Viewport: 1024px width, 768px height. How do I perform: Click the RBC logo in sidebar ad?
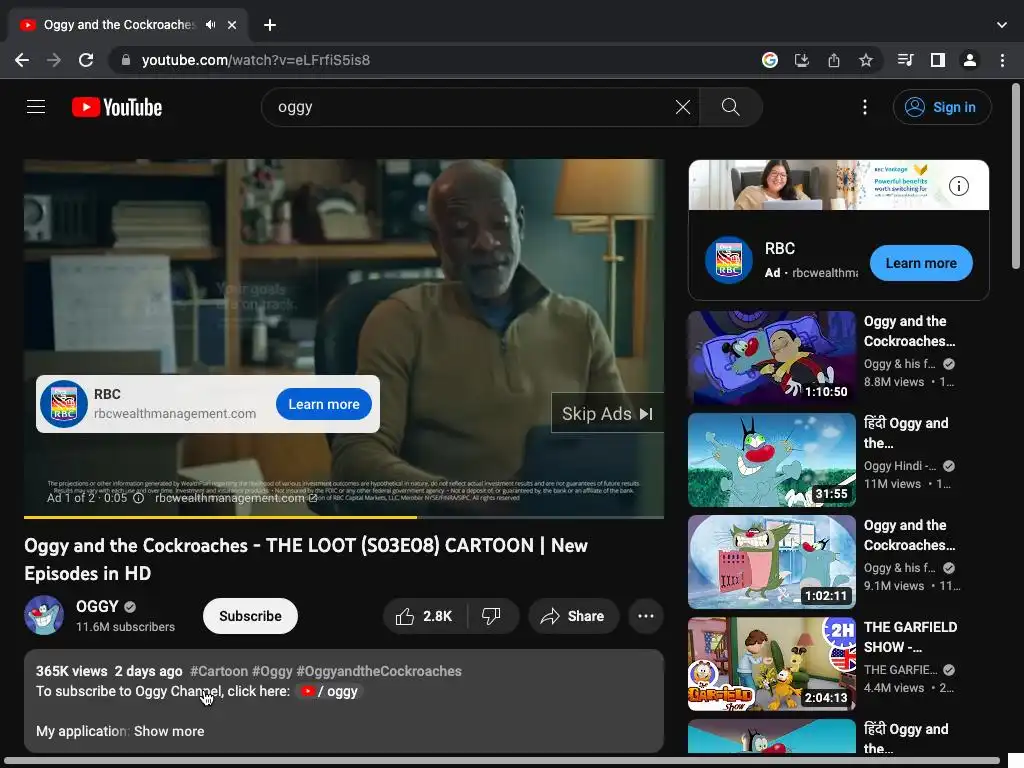pyautogui.click(x=729, y=259)
